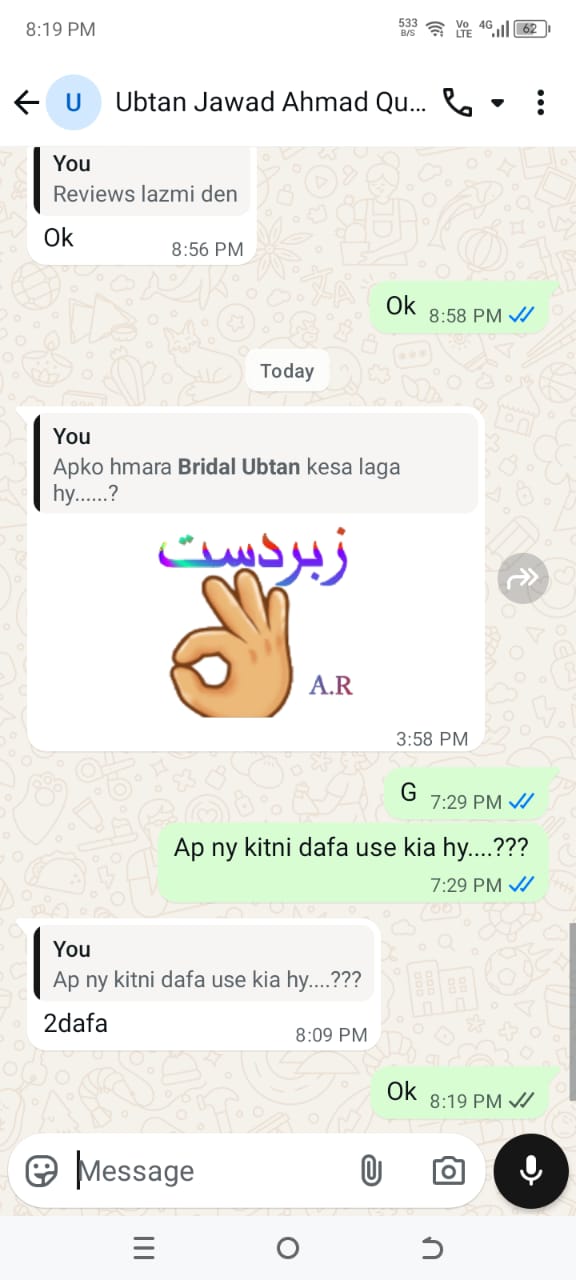Start a voice call with phone icon
This screenshot has width=576, height=1280.
[x=457, y=102]
